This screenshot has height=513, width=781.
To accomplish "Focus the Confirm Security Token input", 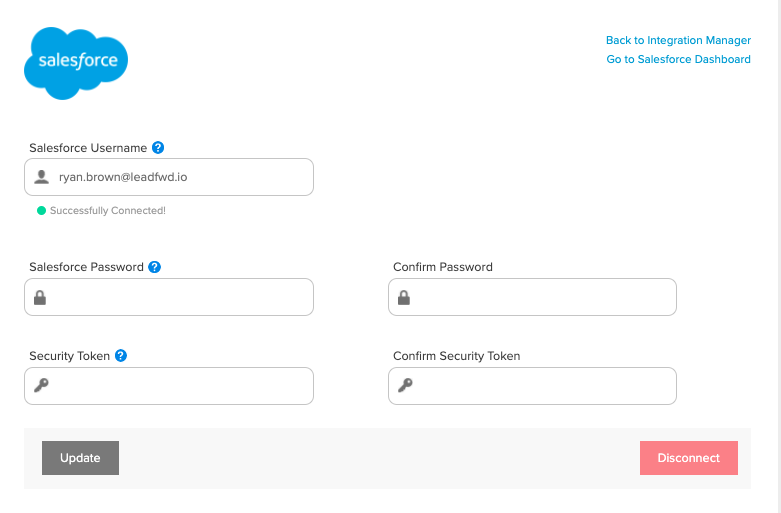I will [532, 386].
